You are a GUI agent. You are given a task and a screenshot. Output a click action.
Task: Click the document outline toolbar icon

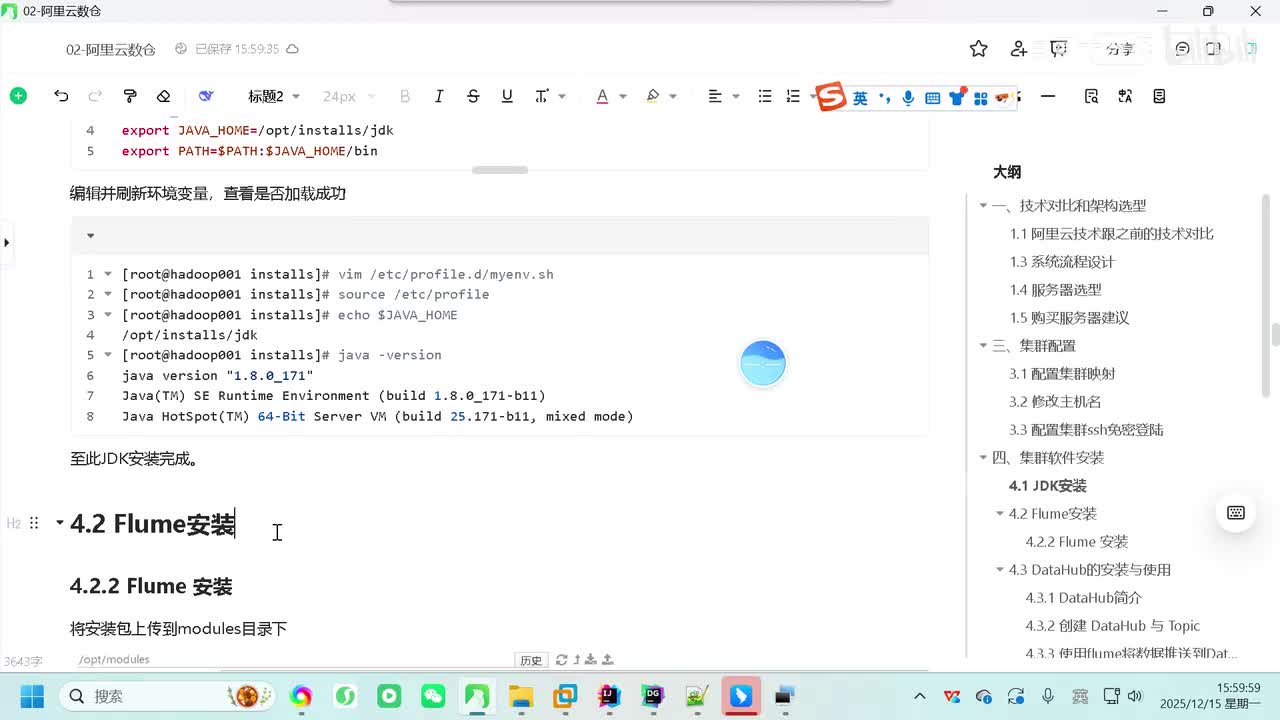click(1159, 96)
